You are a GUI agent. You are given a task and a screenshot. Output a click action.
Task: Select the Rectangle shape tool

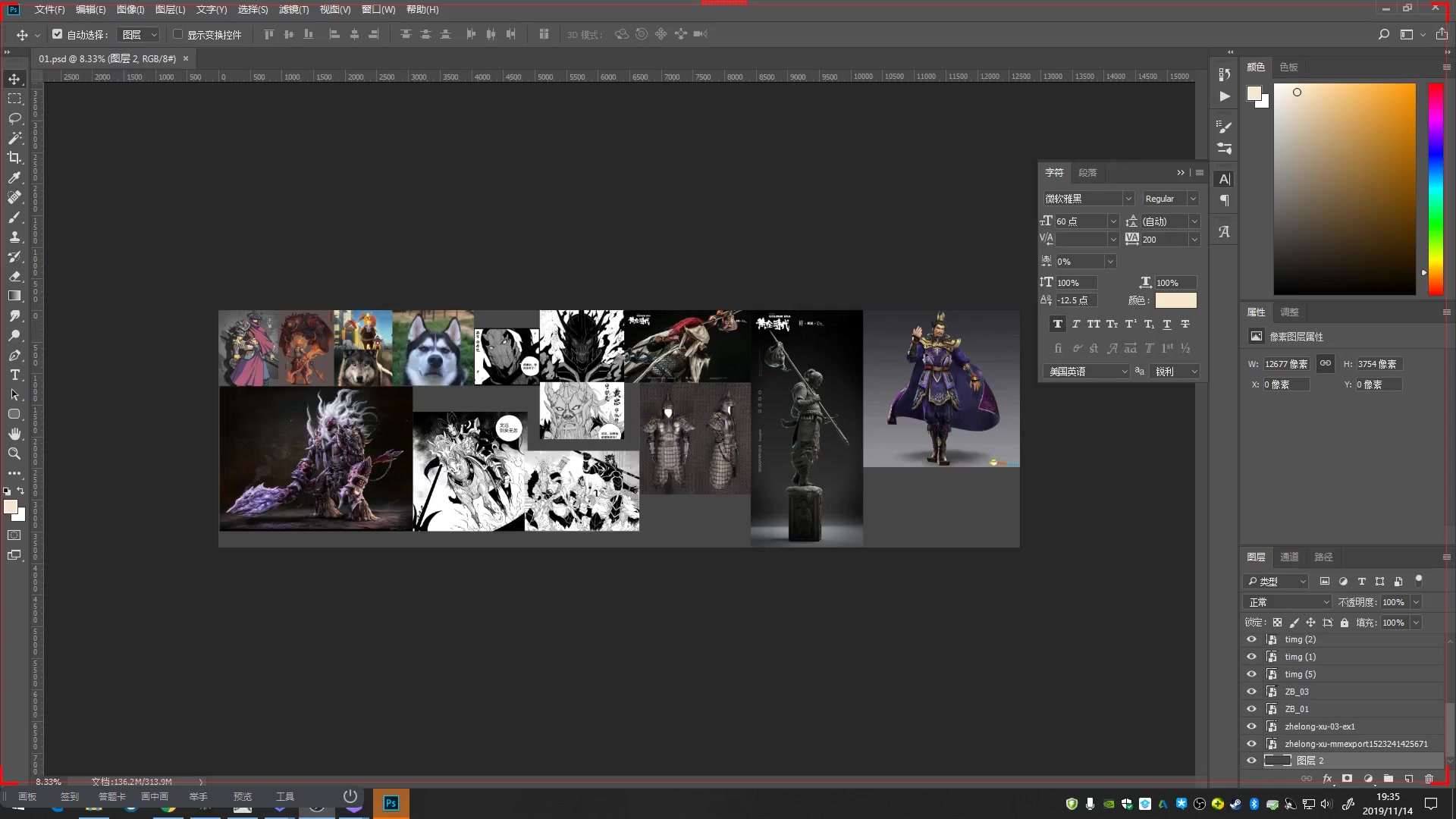tap(14, 414)
